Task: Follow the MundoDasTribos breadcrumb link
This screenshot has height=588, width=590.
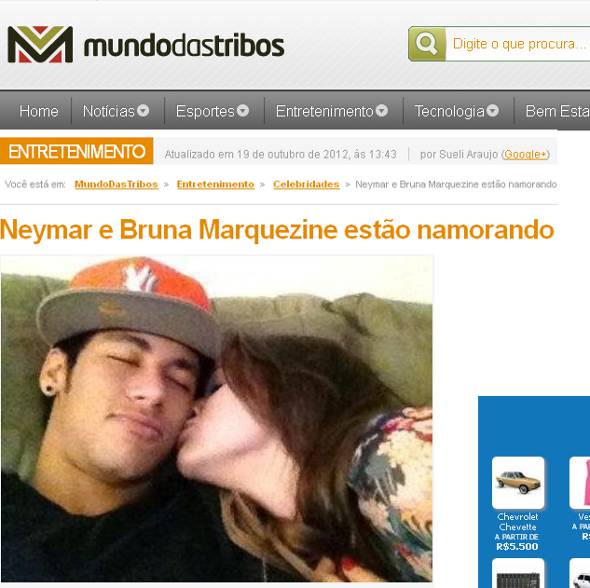Action: [x=116, y=184]
